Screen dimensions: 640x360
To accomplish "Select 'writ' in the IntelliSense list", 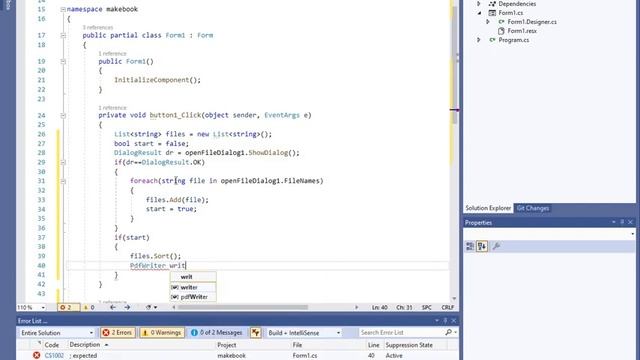I will point(193,277).
